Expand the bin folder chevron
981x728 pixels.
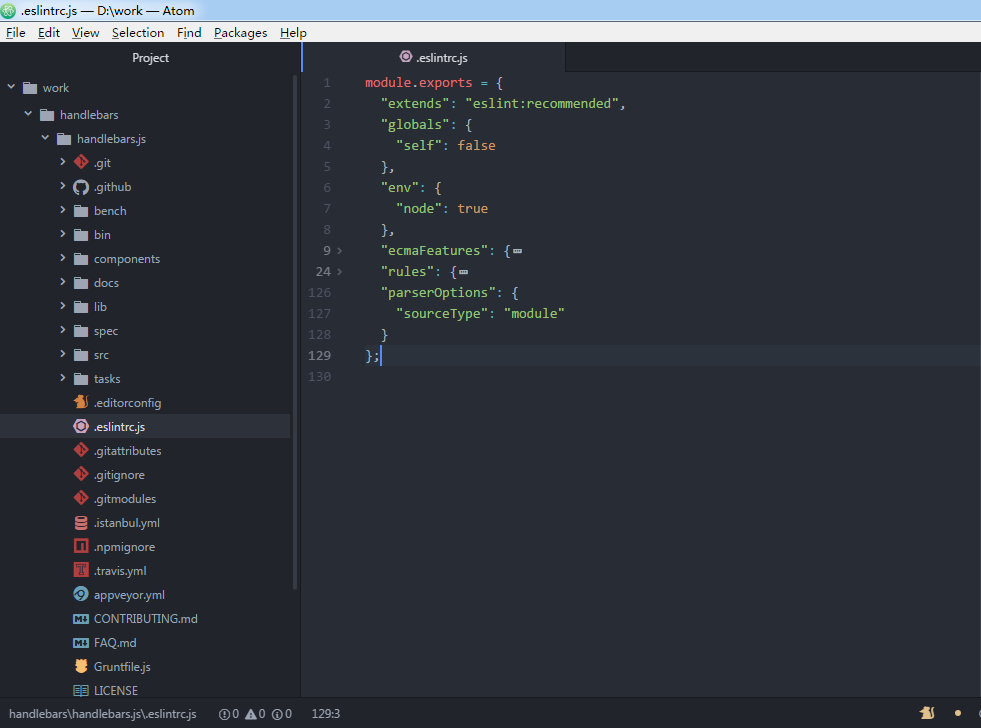[63, 234]
